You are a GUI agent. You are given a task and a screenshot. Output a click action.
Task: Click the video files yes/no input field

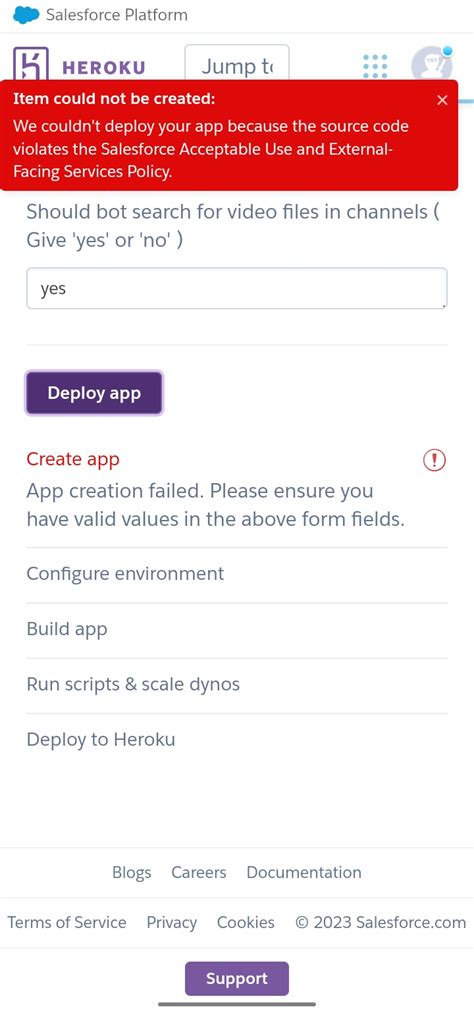point(237,289)
